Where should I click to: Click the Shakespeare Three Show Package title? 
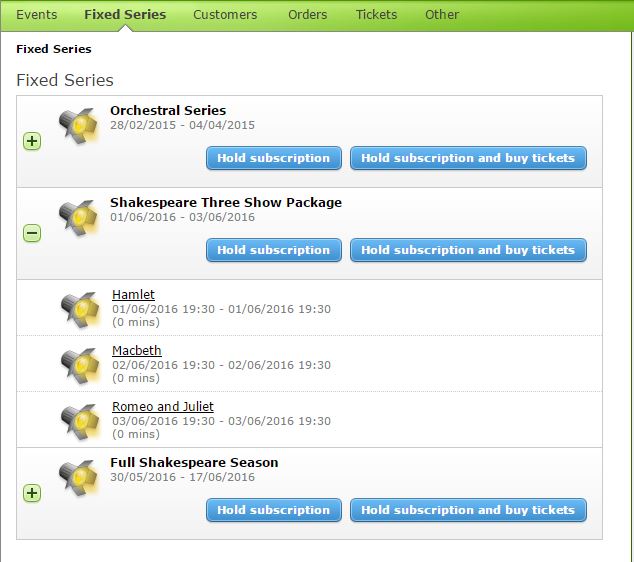click(226, 202)
